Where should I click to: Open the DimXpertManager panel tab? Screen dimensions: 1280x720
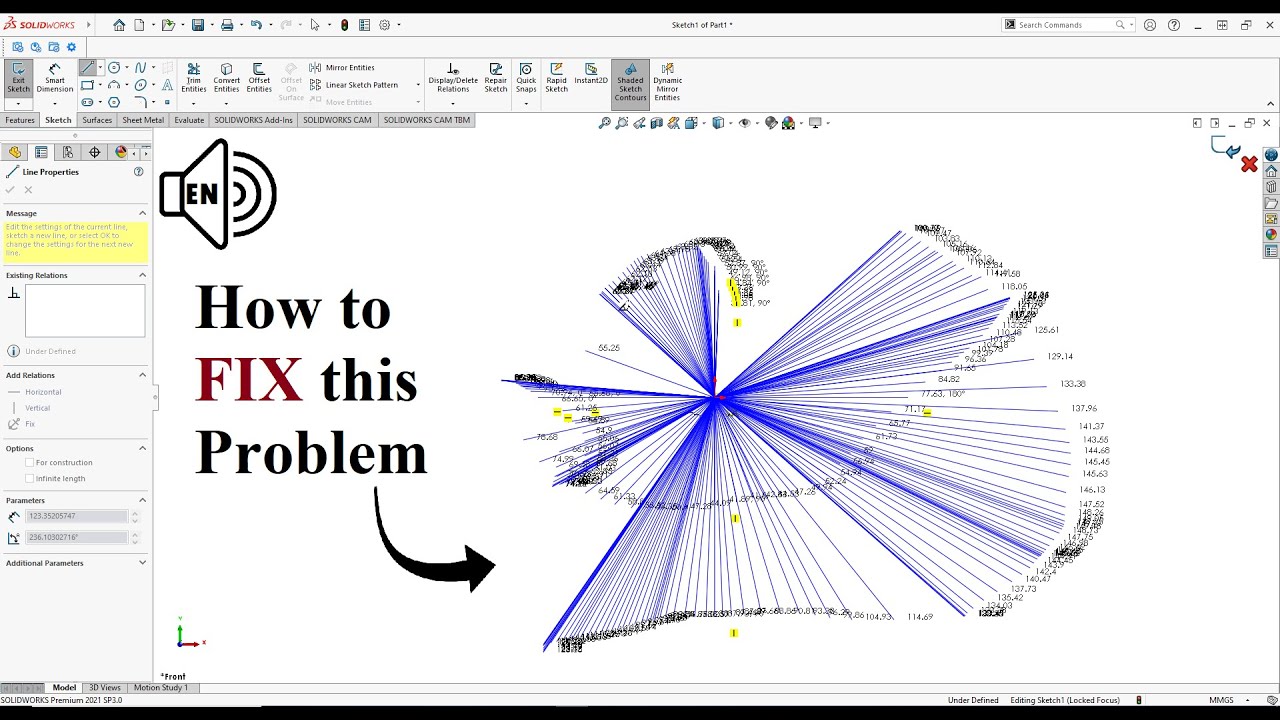95,152
